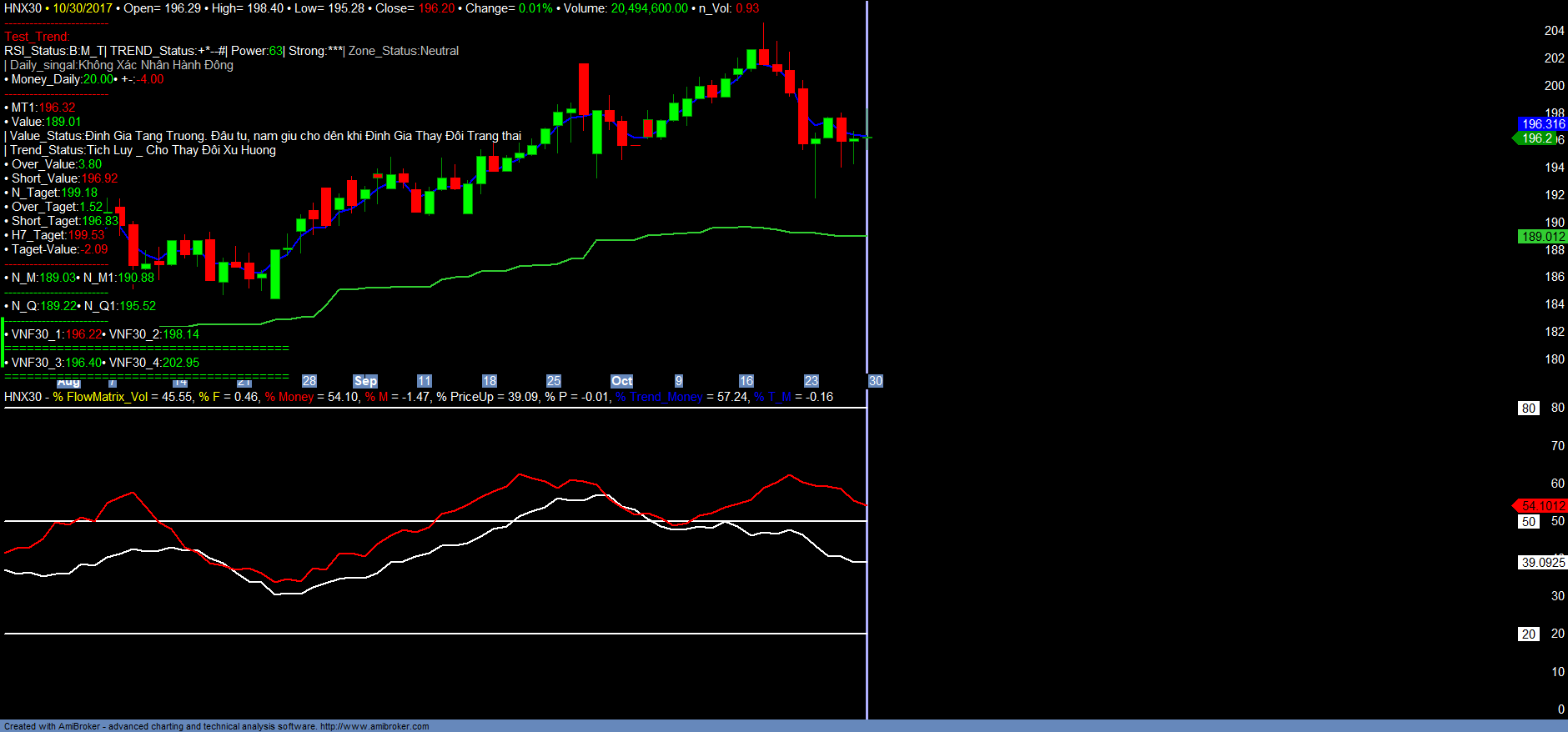Image resolution: width=1568 pixels, height=732 pixels.
Task: Click the blue 196.316 price tag
Action: click(1543, 124)
